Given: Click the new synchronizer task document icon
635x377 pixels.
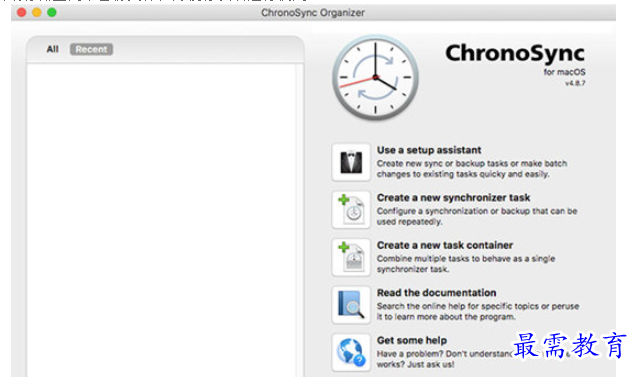Looking at the screenshot, I should click(x=351, y=209).
